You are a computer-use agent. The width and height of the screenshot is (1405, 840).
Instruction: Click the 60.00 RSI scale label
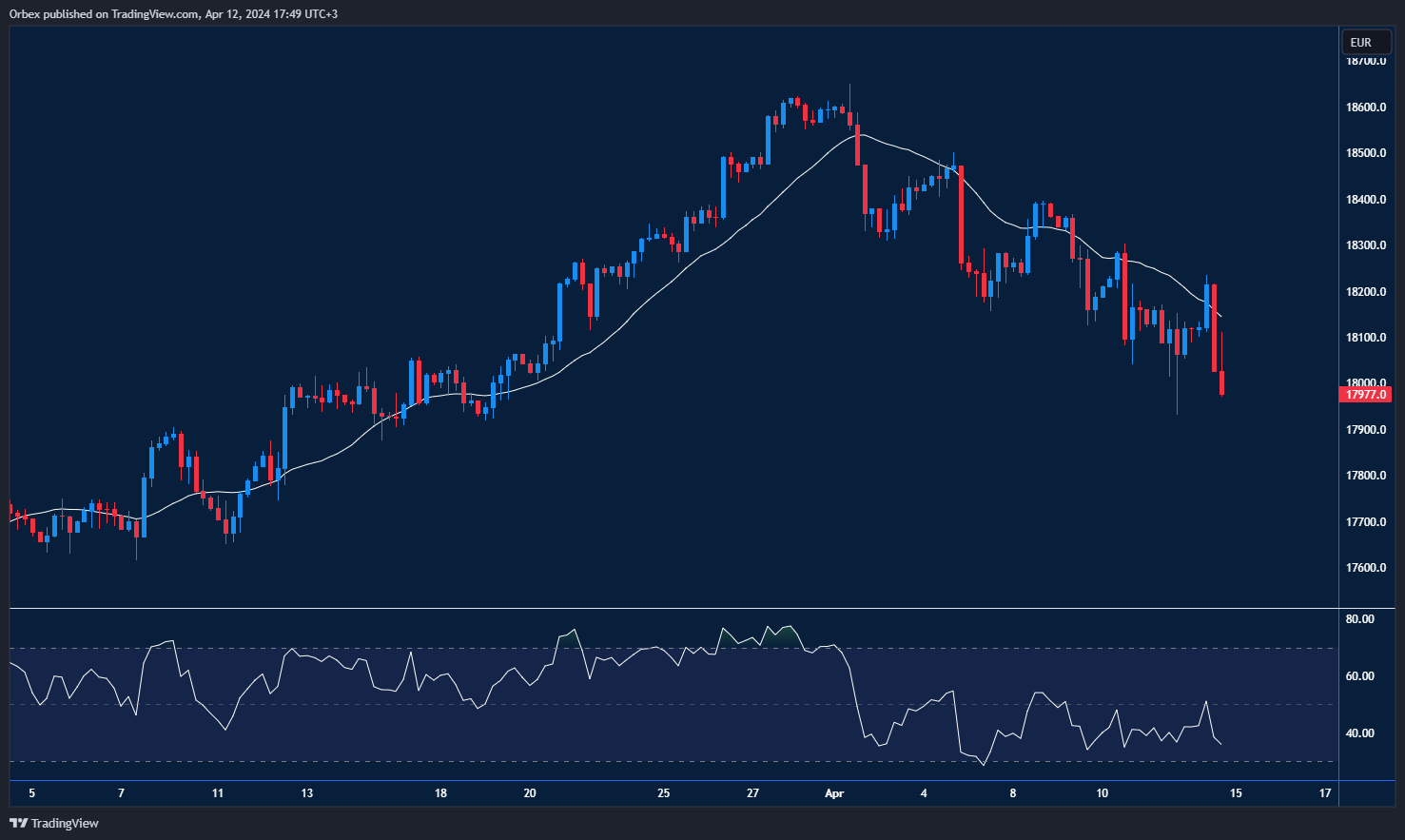coord(1360,676)
